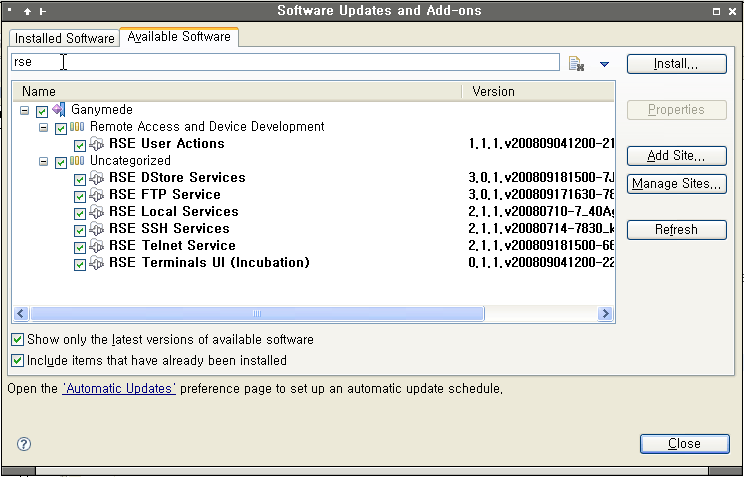Click the feature icon of RSE User Actions
This screenshot has width=744, height=477.
point(96,143)
